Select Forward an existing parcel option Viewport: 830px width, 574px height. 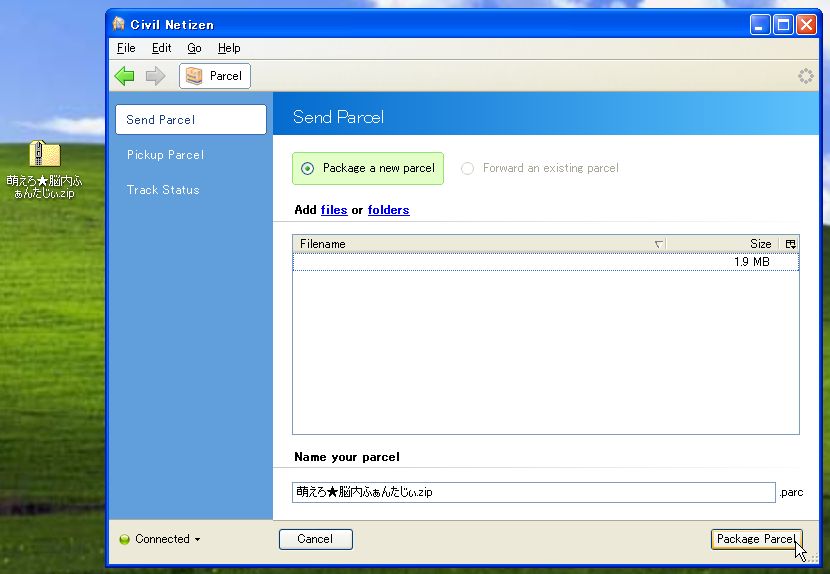(x=540, y=168)
